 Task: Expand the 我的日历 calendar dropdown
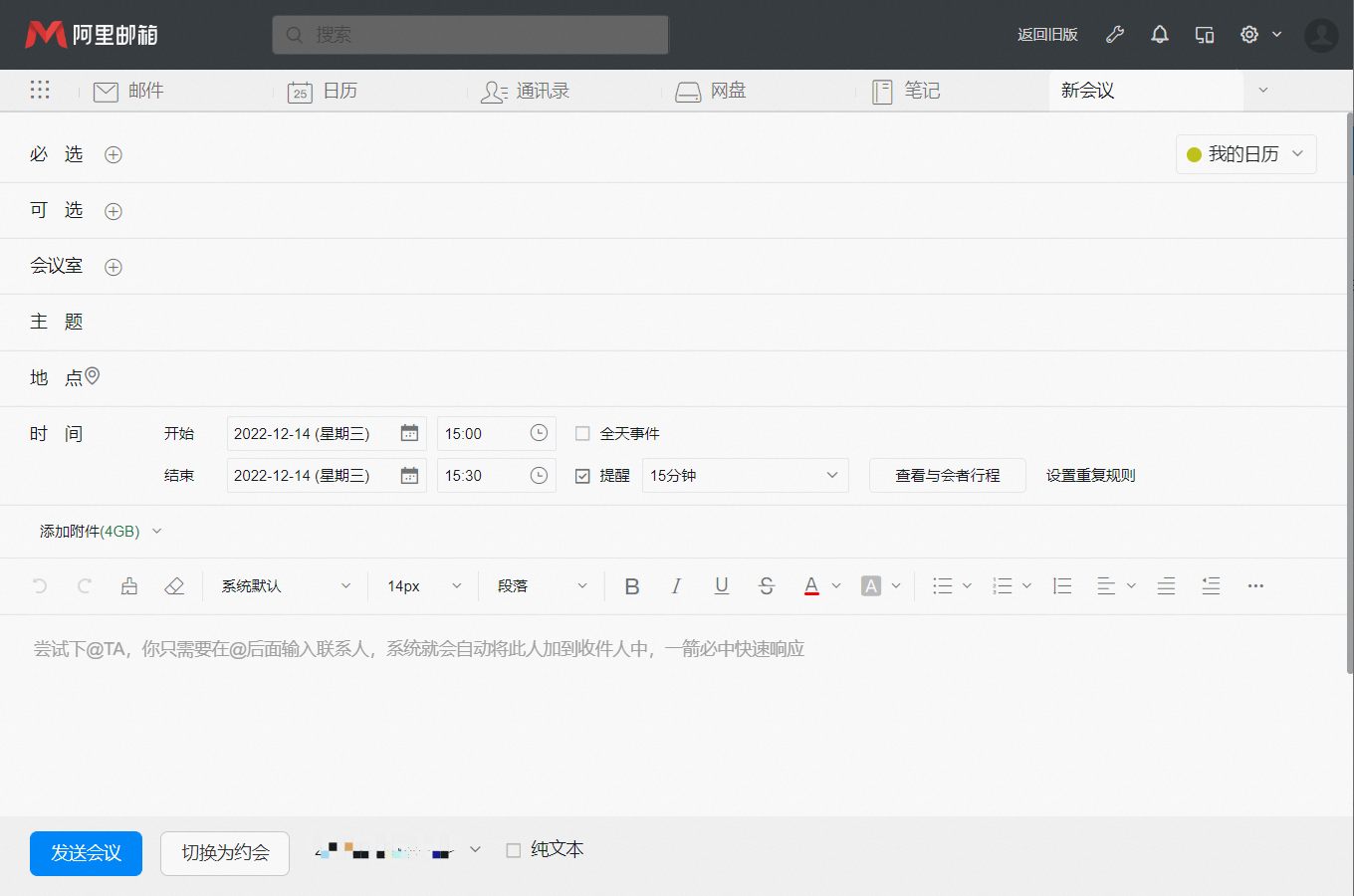pos(1245,154)
